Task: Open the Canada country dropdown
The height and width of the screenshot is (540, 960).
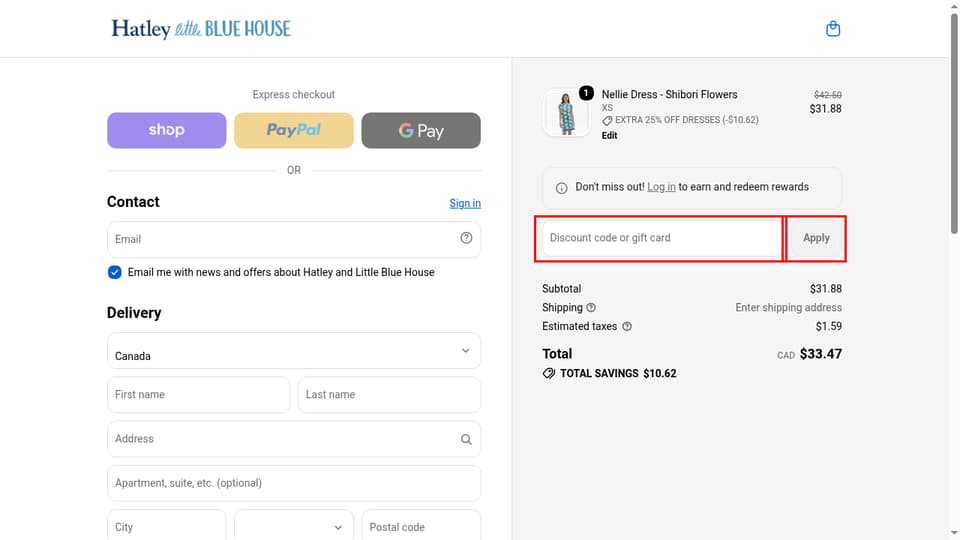Action: coord(294,351)
